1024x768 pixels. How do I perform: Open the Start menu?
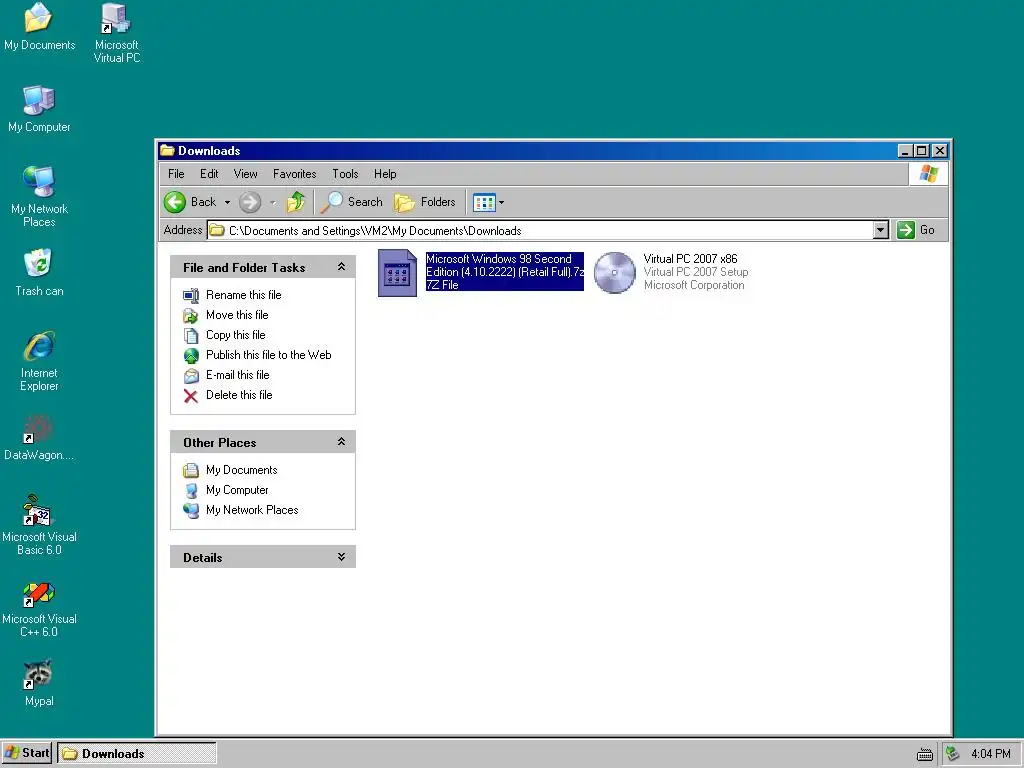[x=27, y=753]
